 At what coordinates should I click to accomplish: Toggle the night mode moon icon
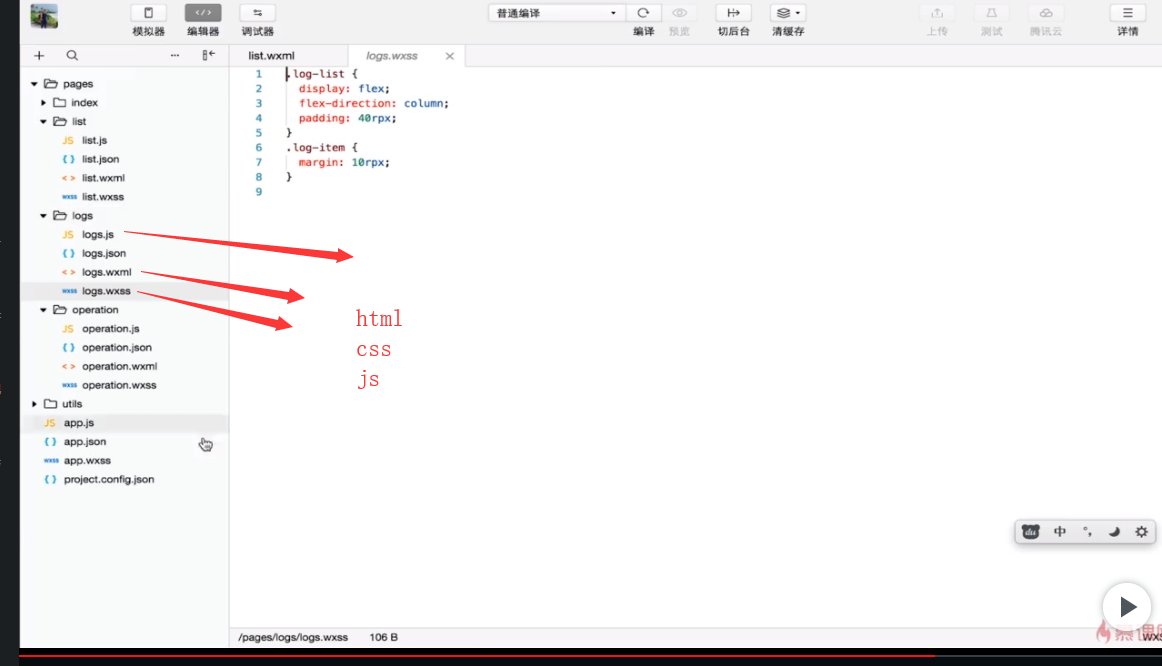tap(1114, 532)
